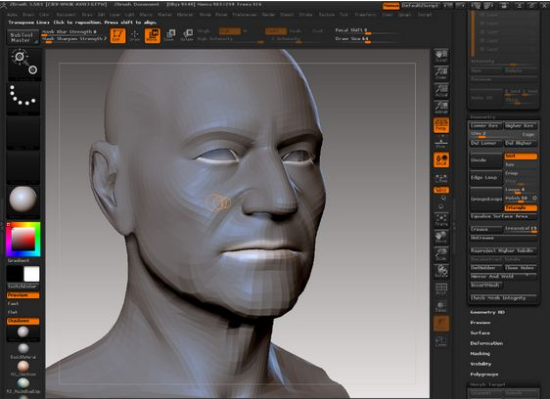Click the Higher Res button
The width and height of the screenshot is (550, 399).
tap(521, 126)
